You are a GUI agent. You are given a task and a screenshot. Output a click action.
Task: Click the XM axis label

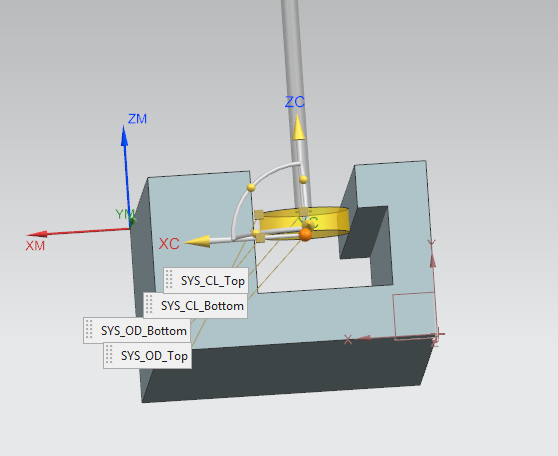click(35, 246)
